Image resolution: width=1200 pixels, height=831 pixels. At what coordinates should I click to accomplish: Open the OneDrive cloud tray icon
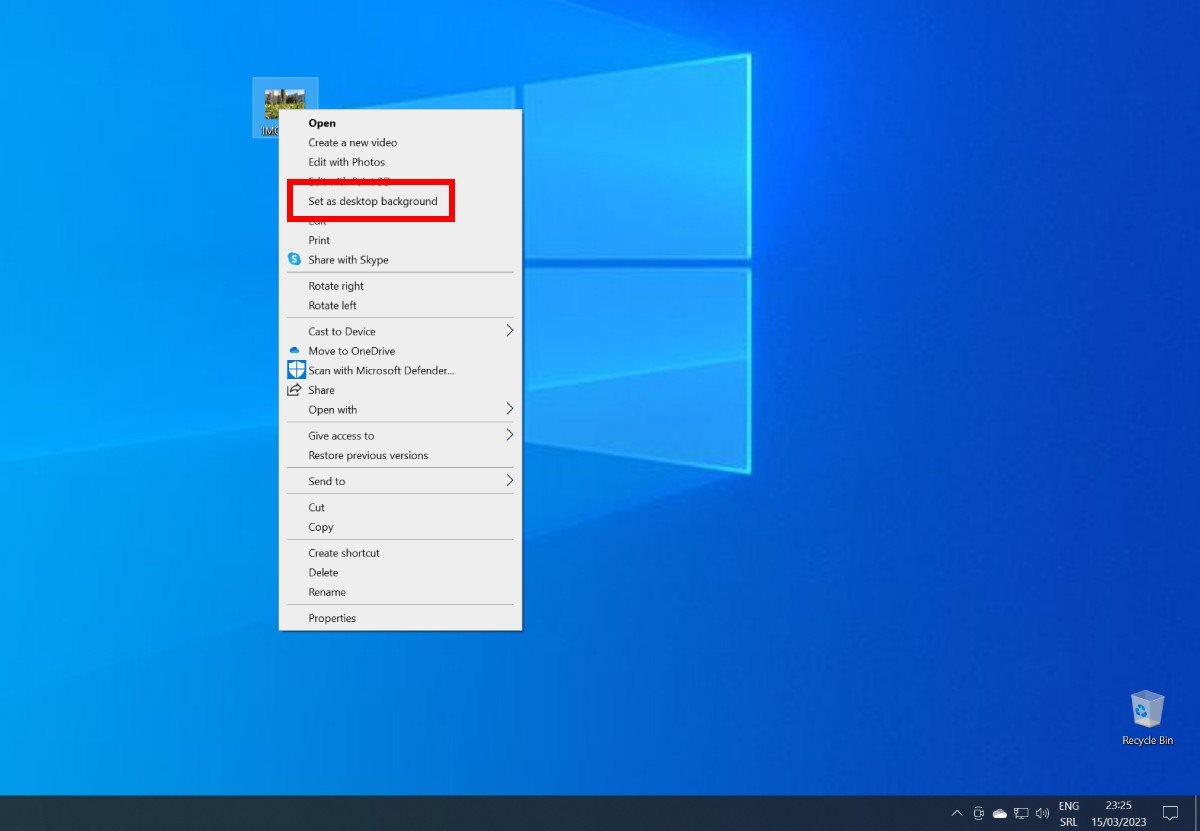pos(999,813)
